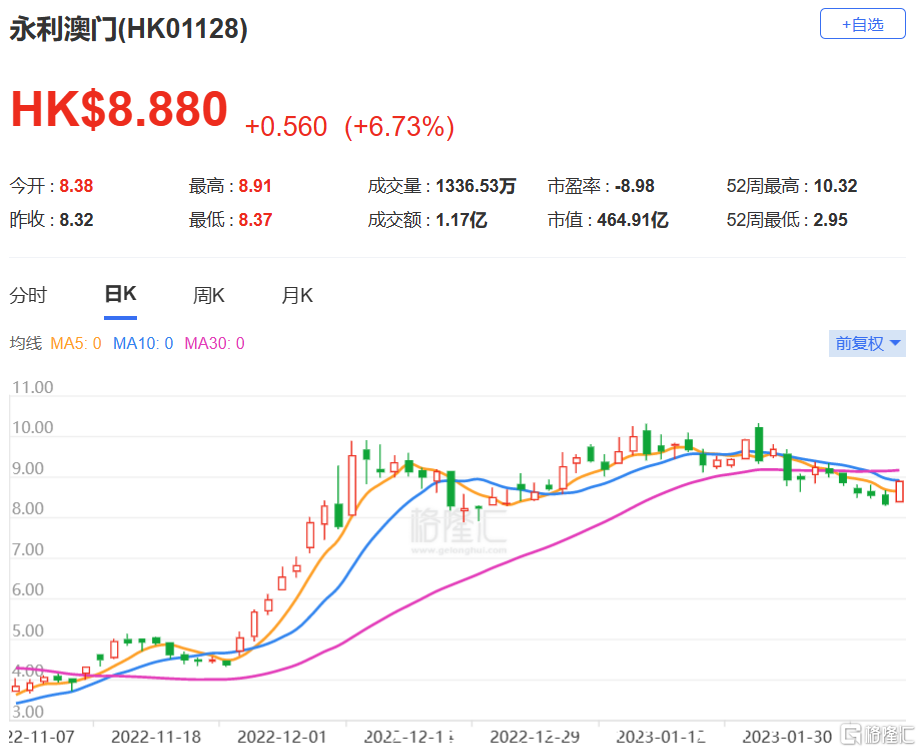Click the 均线 moving average legend label
This screenshot has height=752, width=922.
pos(25,343)
